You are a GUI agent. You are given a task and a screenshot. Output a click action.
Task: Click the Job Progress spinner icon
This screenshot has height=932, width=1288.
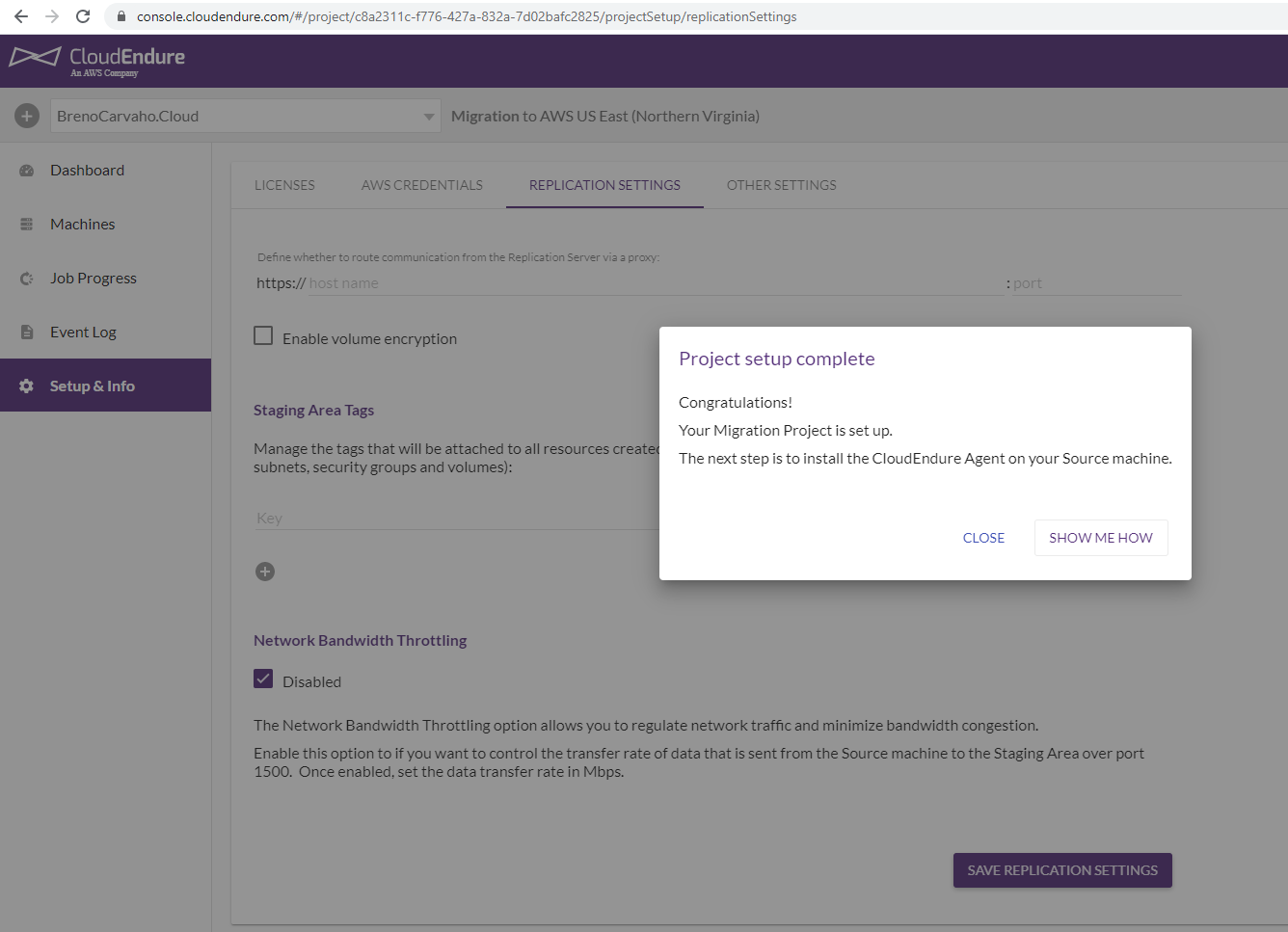27,279
